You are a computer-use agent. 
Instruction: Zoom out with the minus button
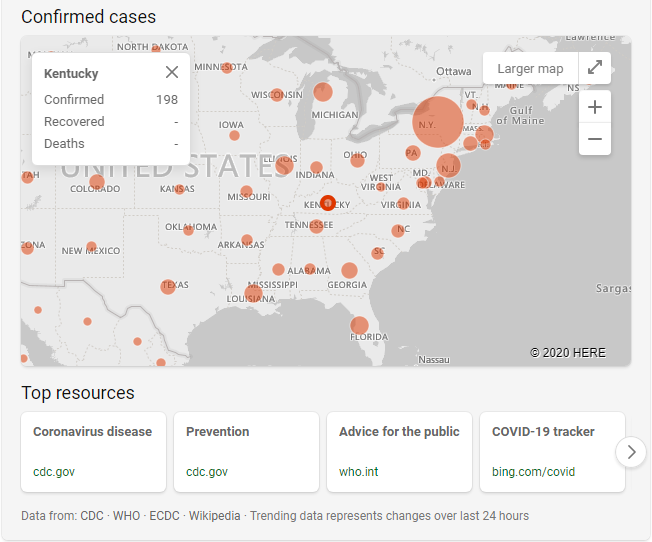coord(595,139)
